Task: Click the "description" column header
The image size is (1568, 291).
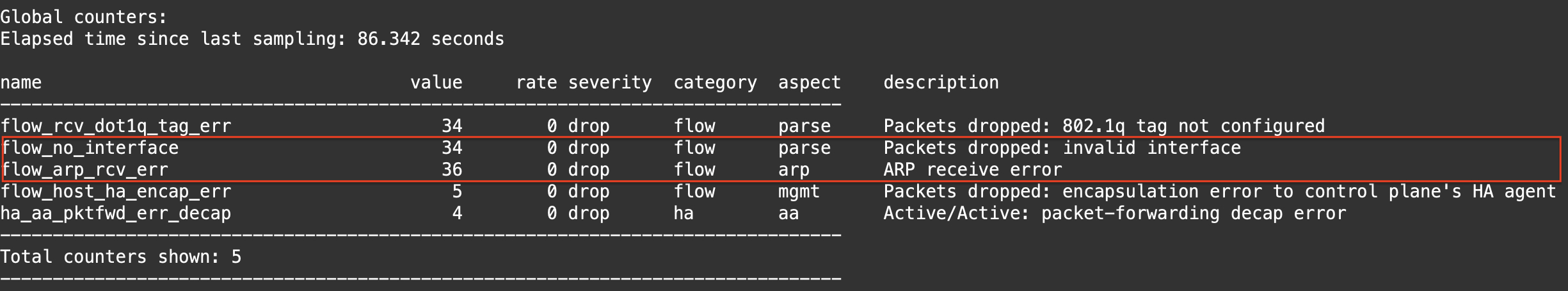Action: coord(941,83)
